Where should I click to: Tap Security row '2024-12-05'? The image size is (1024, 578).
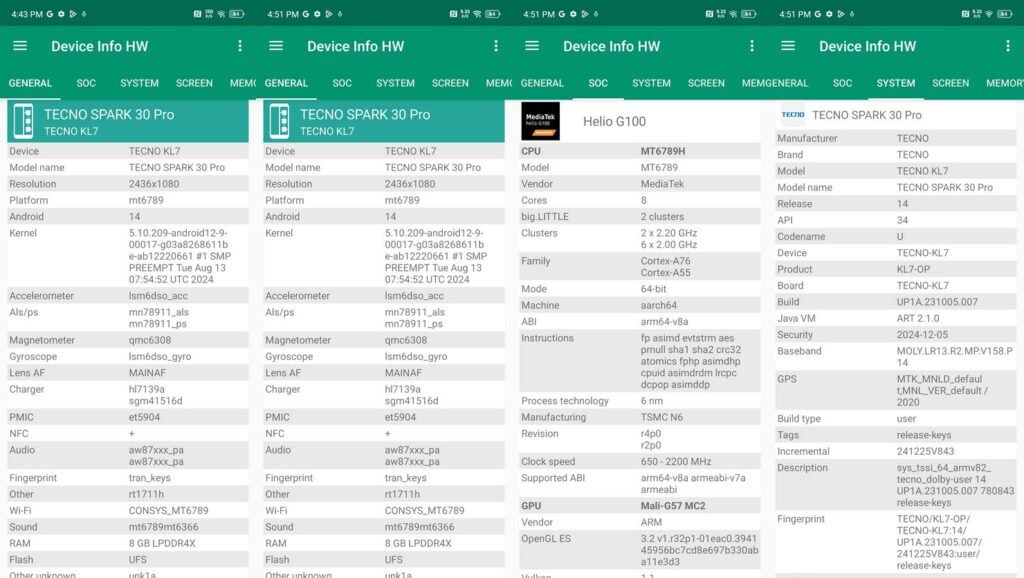click(x=896, y=334)
